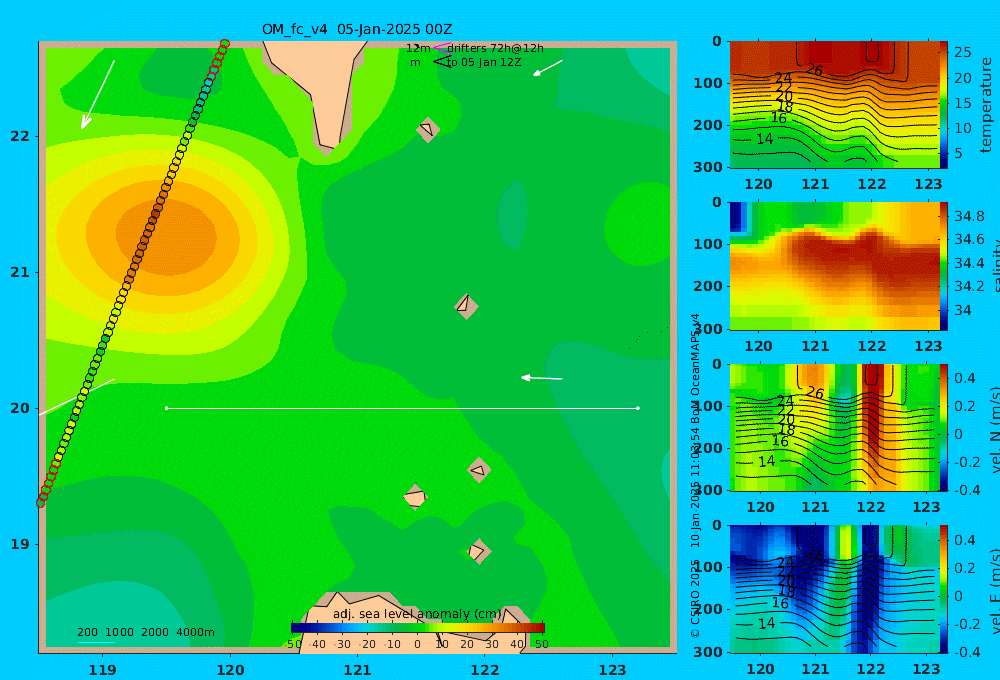Click the 50 label at color bar's right end

(541, 644)
